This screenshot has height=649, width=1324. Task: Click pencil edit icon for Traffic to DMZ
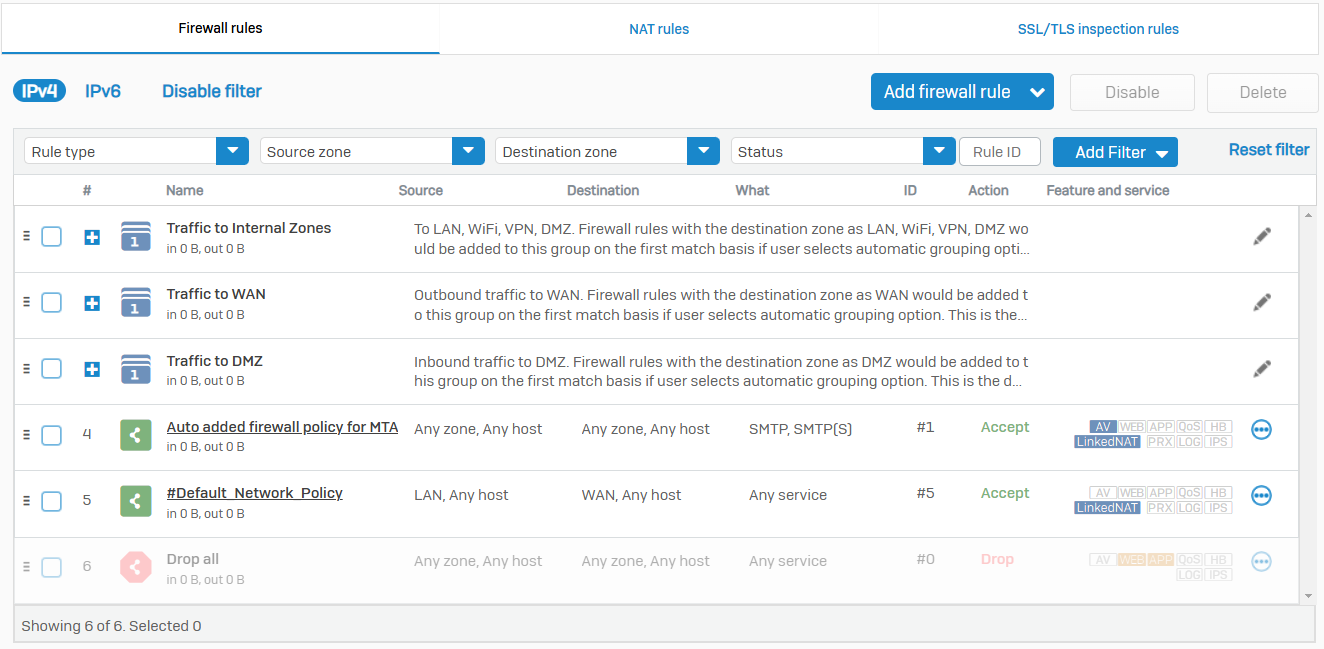pyautogui.click(x=1262, y=369)
